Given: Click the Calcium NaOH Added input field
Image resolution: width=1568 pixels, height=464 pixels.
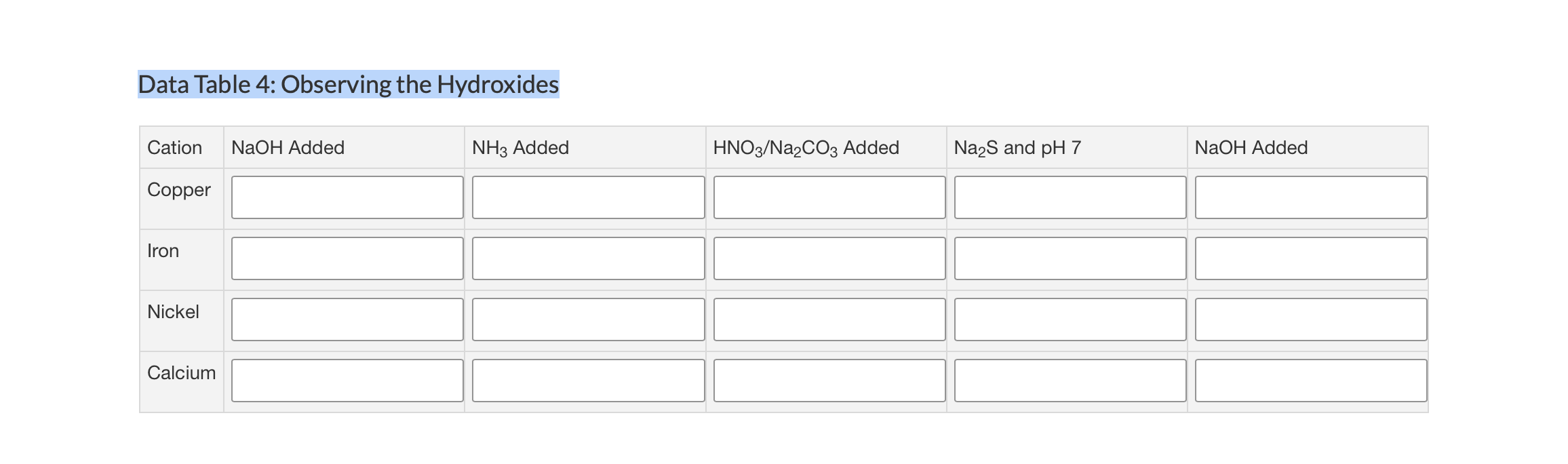Looking at the screenshot, I should (347, 380).
